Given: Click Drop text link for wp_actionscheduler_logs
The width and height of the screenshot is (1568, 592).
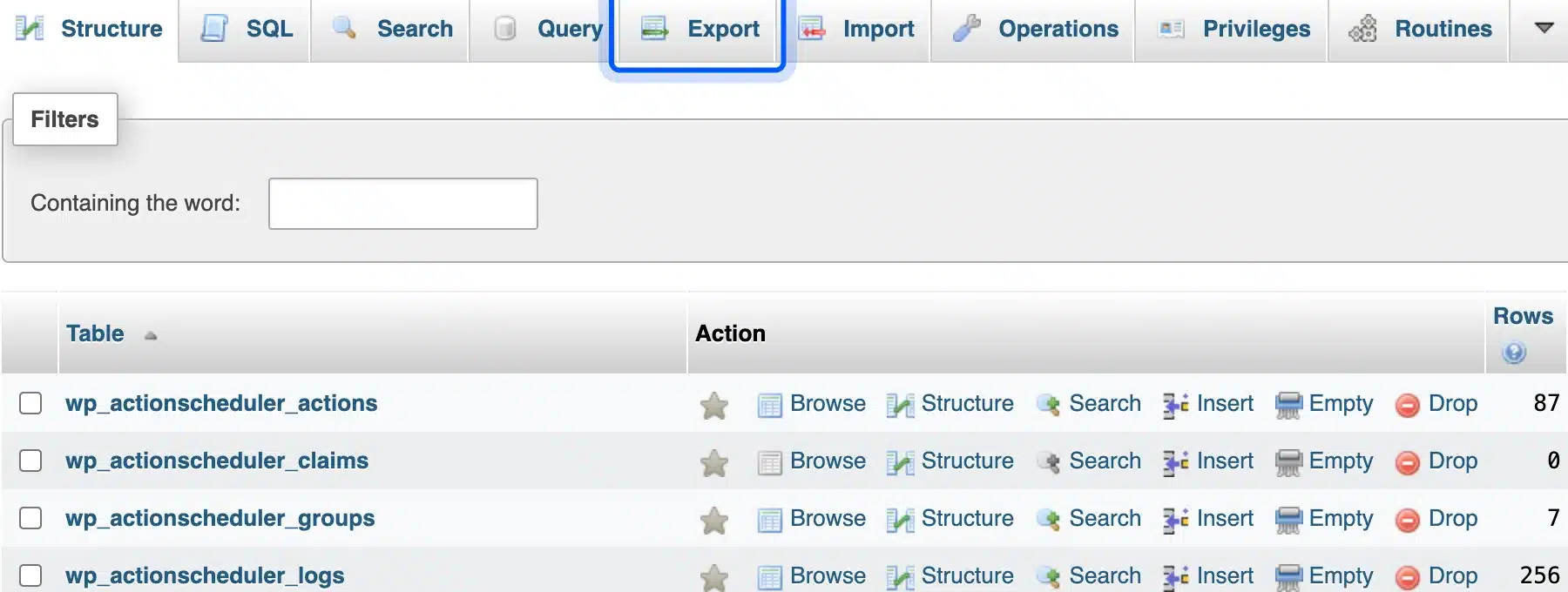Looking at the screenshot, I should coord(1453,576).
